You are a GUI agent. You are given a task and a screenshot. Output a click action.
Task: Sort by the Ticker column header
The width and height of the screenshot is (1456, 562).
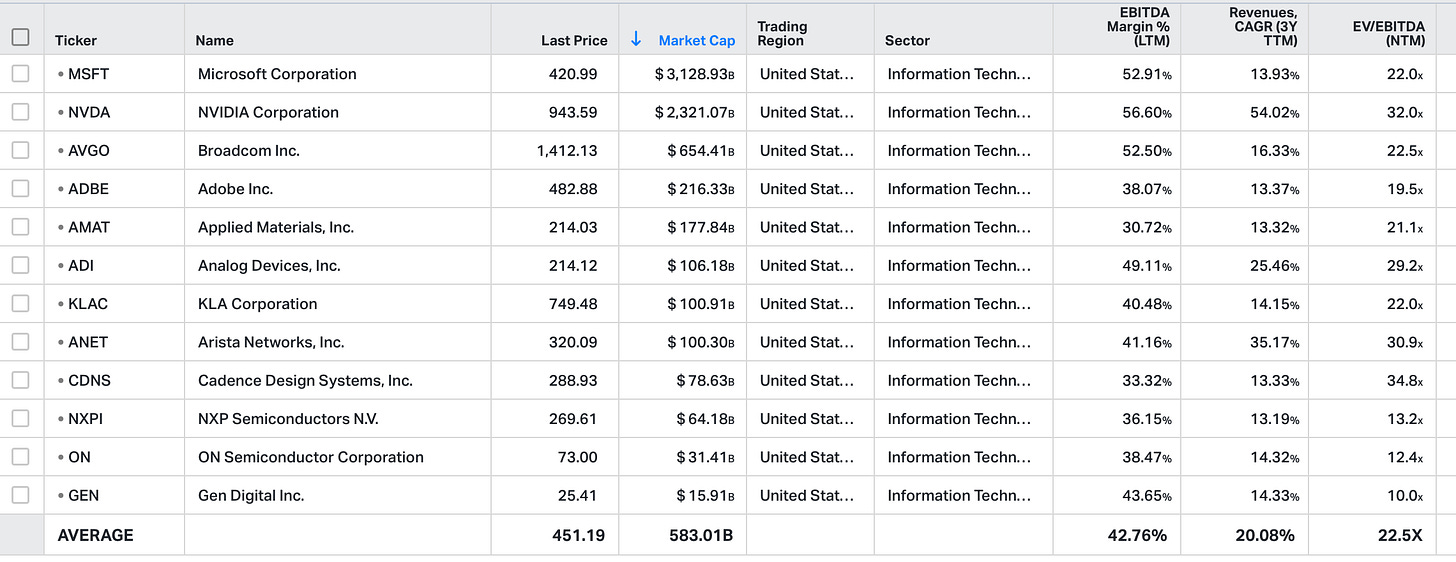pyautogui.click(x=76, y=40)
